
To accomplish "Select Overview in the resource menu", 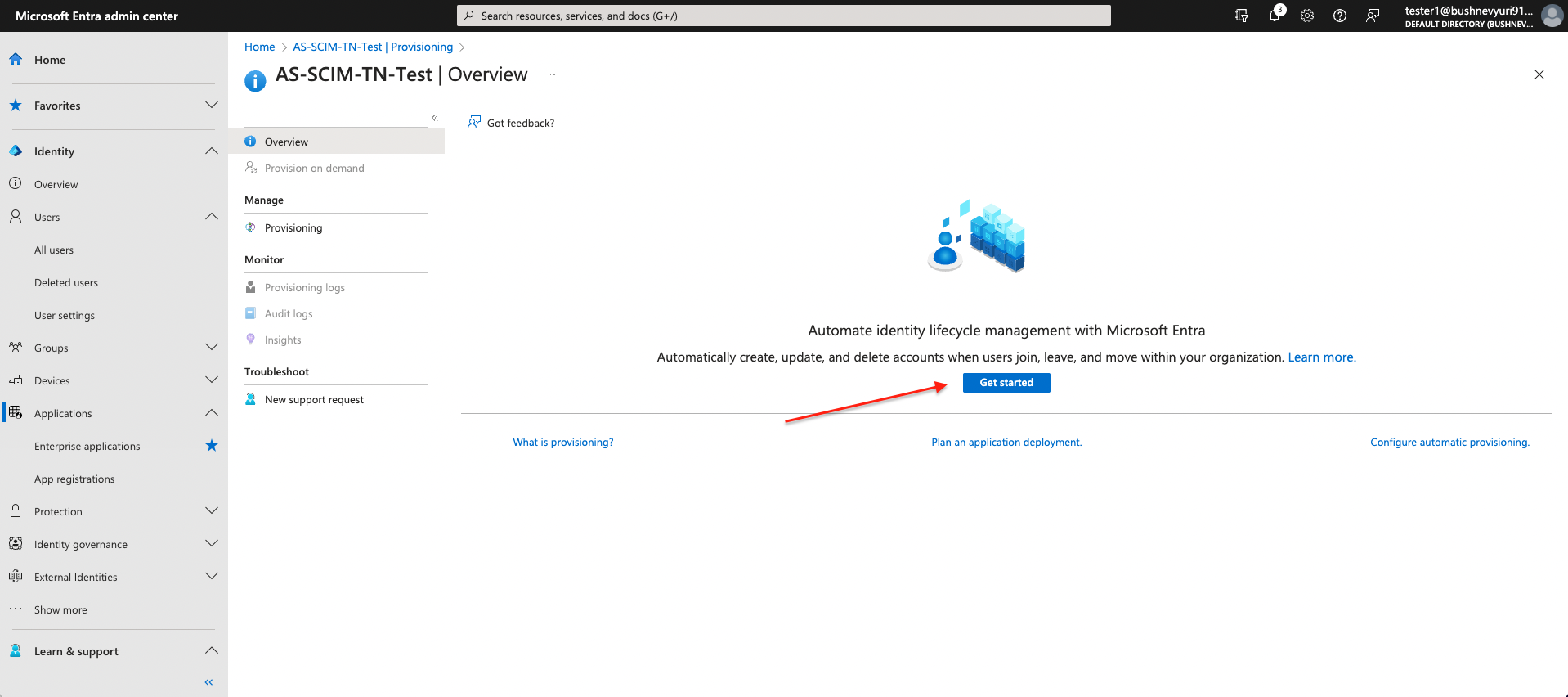I will coord(336,142).
